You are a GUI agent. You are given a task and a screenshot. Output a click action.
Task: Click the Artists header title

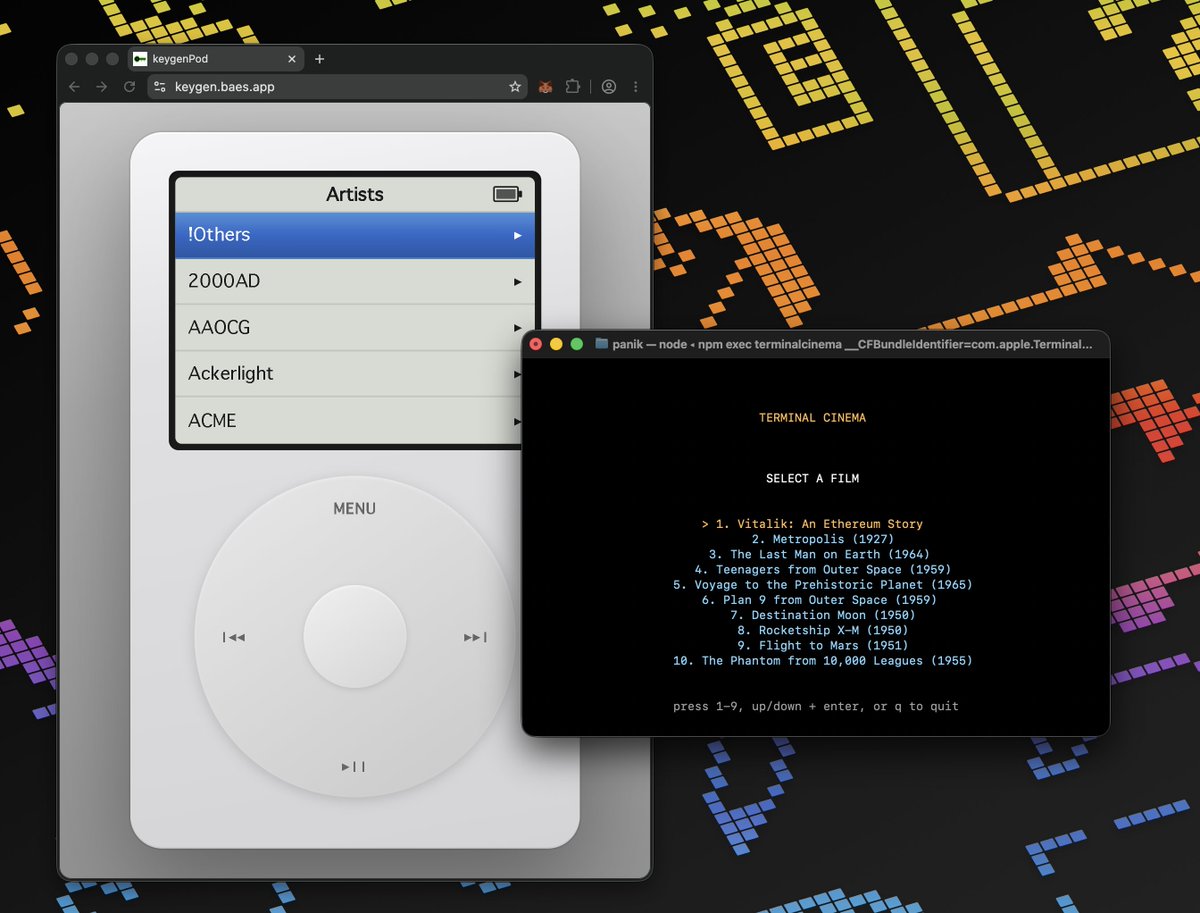pos(355,194)
